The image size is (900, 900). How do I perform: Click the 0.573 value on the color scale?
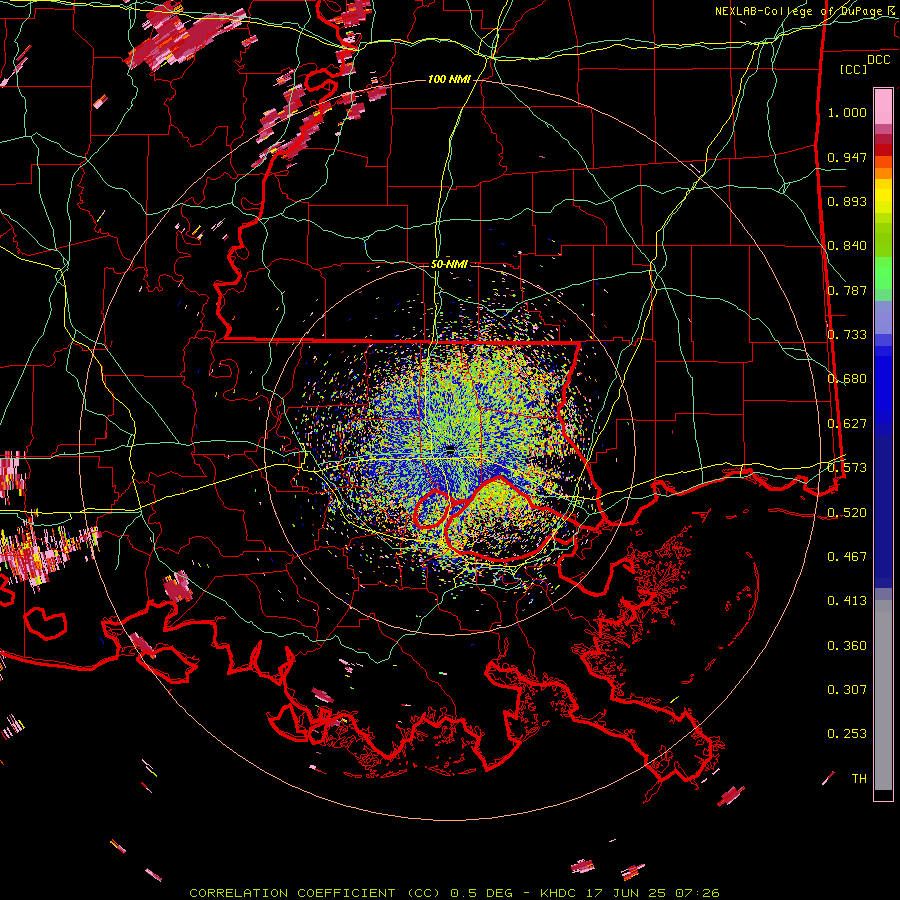(847, 468)
